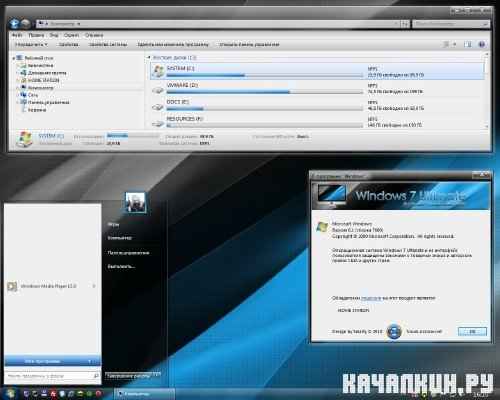This screenshot has width=500, height=400.
Task: Open the Organize toolbar dropdown
Action: 31,44
